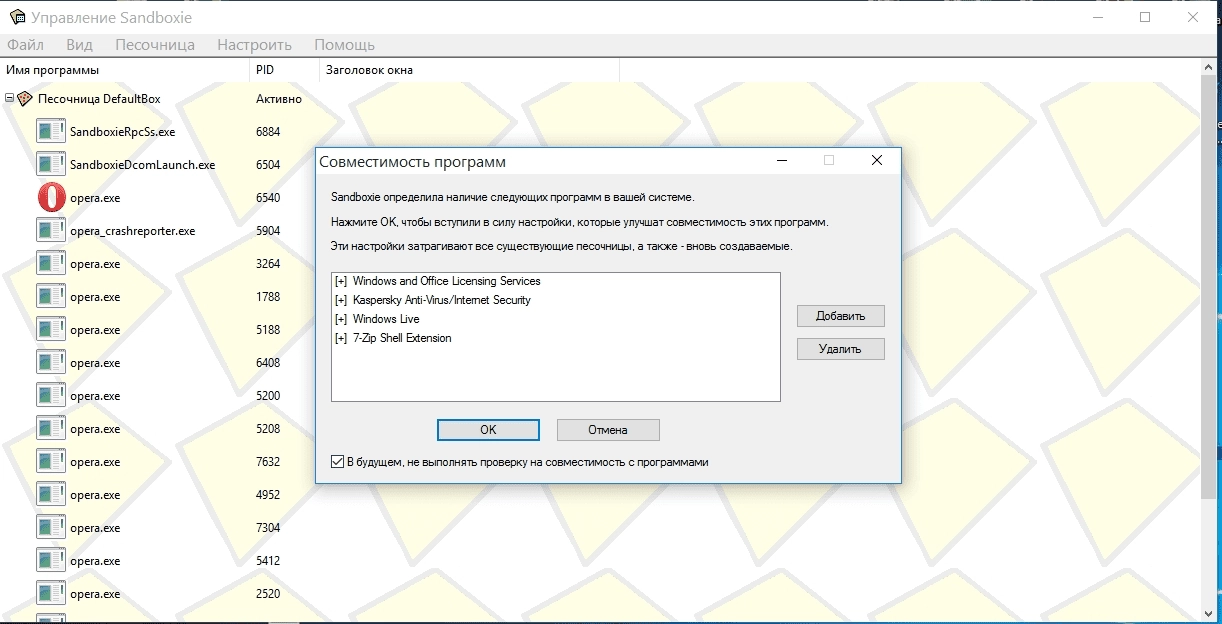The width and height of the screenshot is (1222, 624).
Task: Click the Добавить button
Action: click(x=841, y=316)
